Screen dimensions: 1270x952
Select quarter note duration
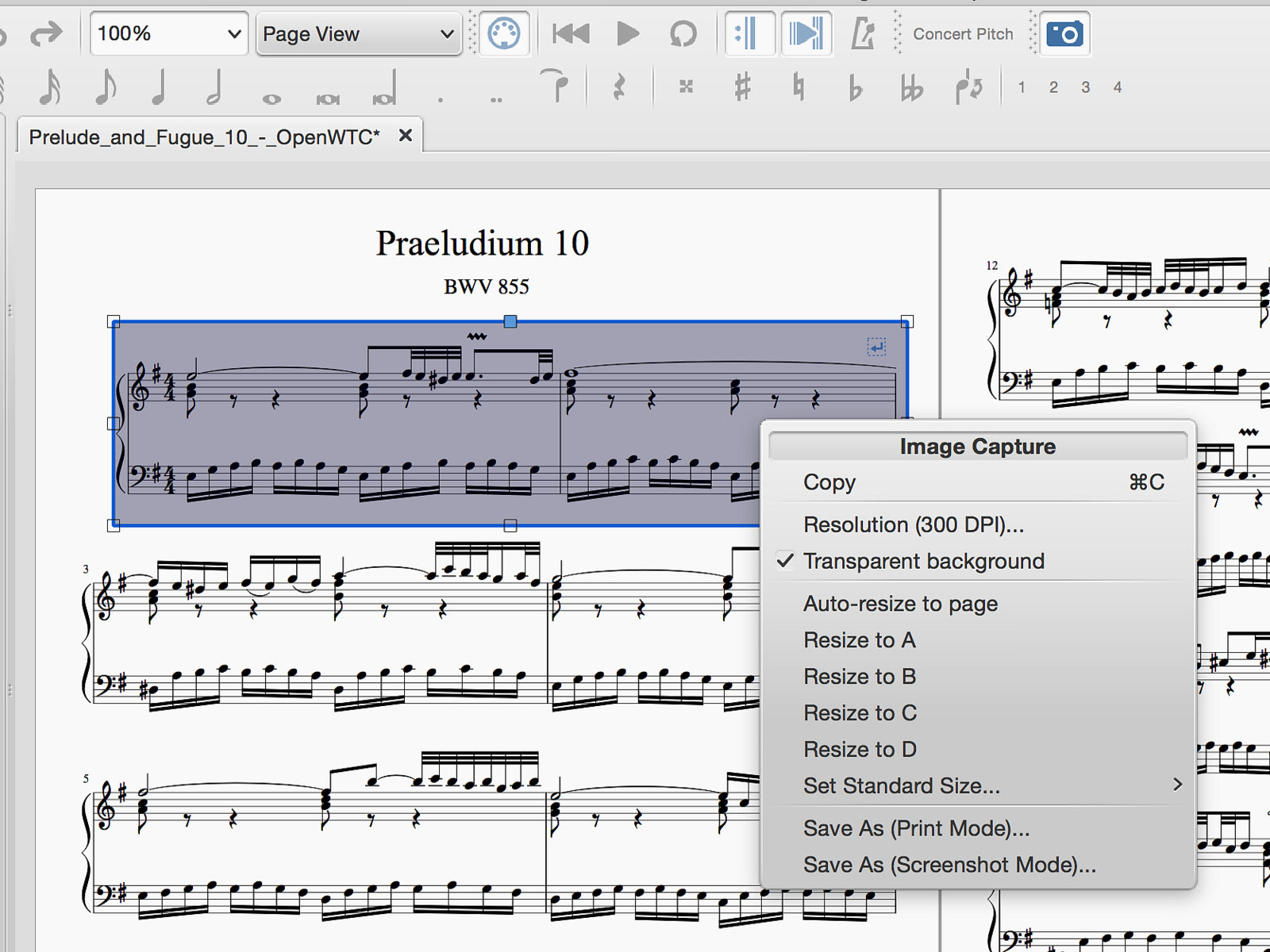click(160, 87)
